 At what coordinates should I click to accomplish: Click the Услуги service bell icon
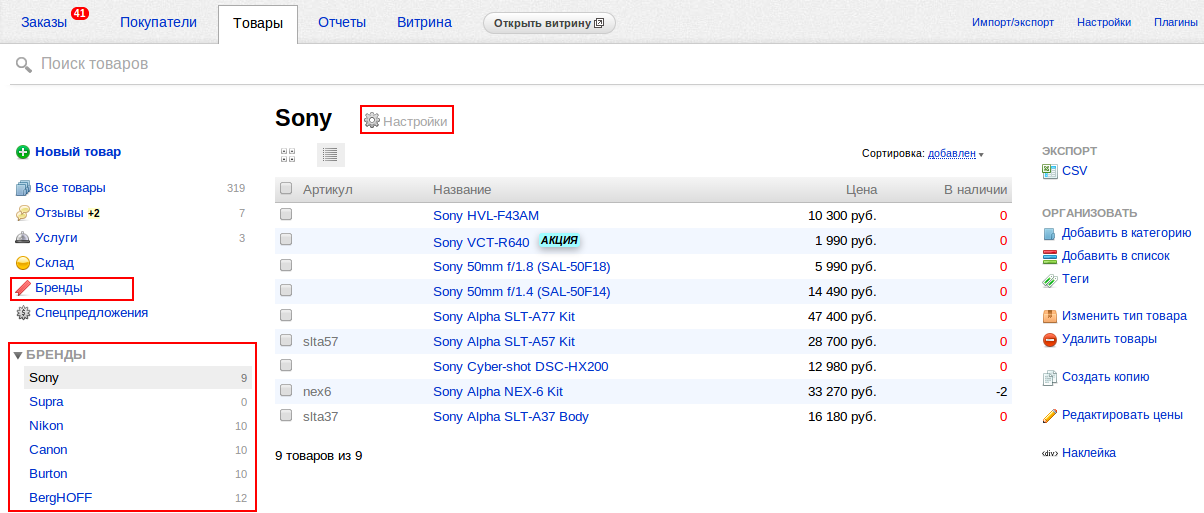coord(23,238)
